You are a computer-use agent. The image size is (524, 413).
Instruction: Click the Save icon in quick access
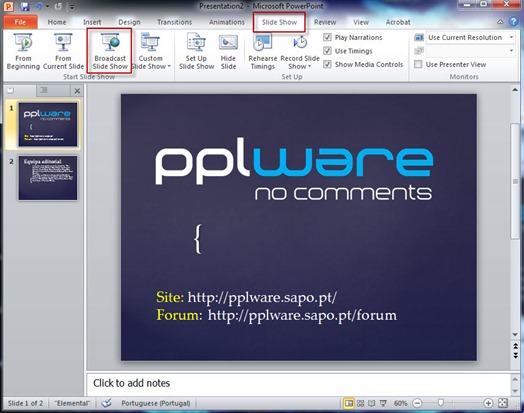pos(25,6)
